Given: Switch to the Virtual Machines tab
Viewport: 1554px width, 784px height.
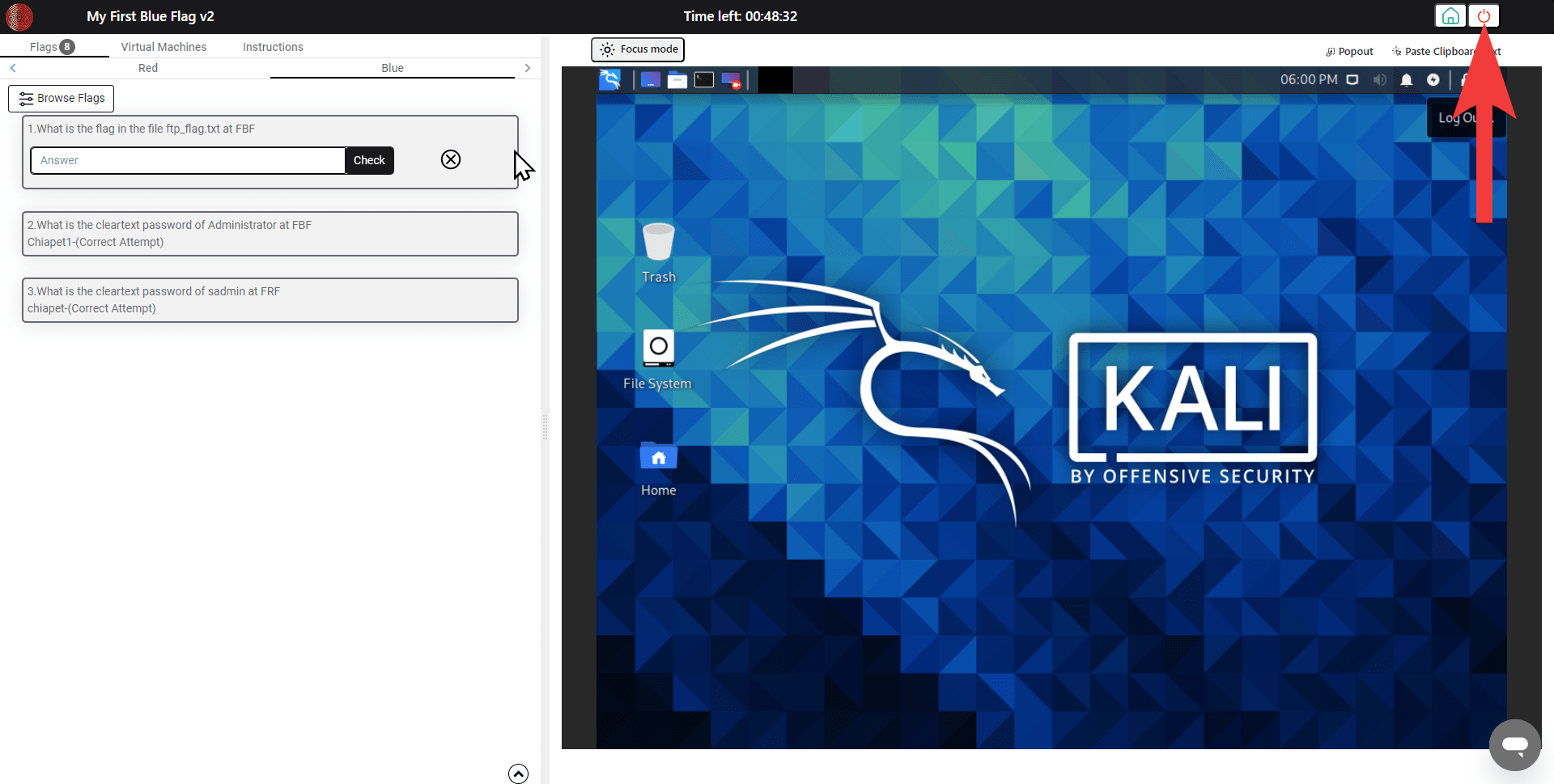Looking at the screenshot, I should 163,47.
